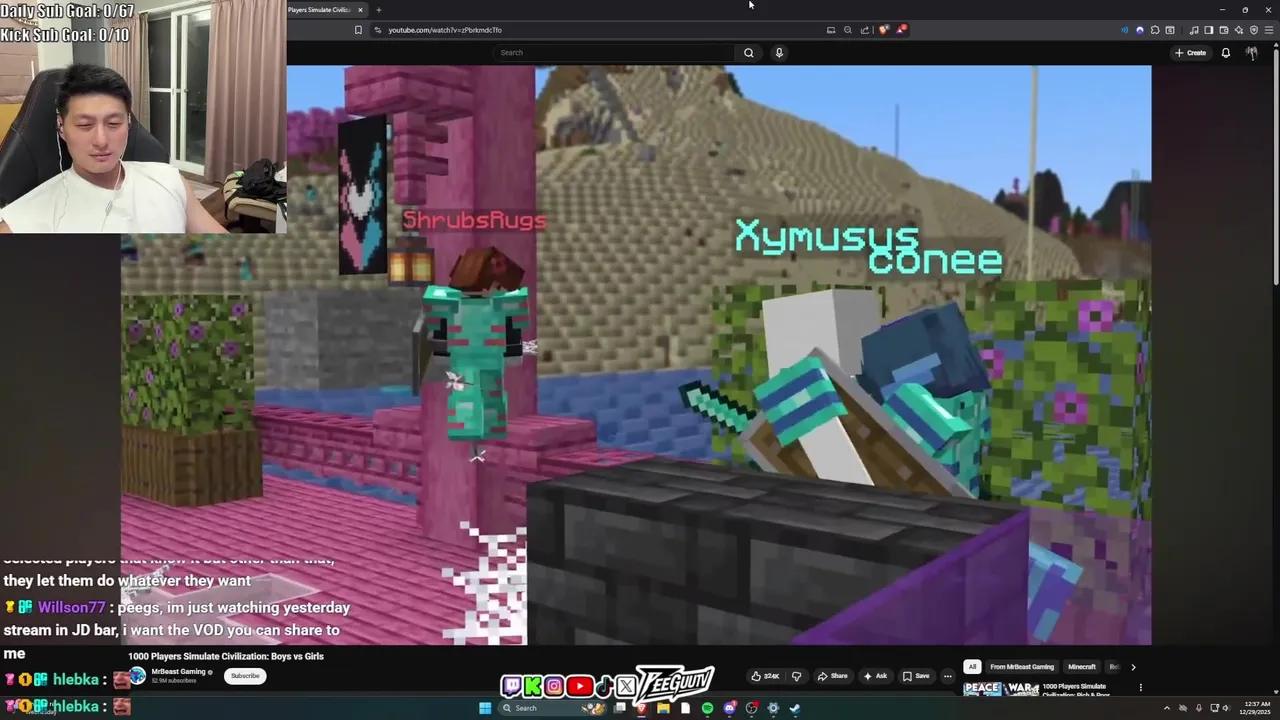1280x720 pixels.
Task: Open File Explorer from the taskbar
Action: click(663, 708)
